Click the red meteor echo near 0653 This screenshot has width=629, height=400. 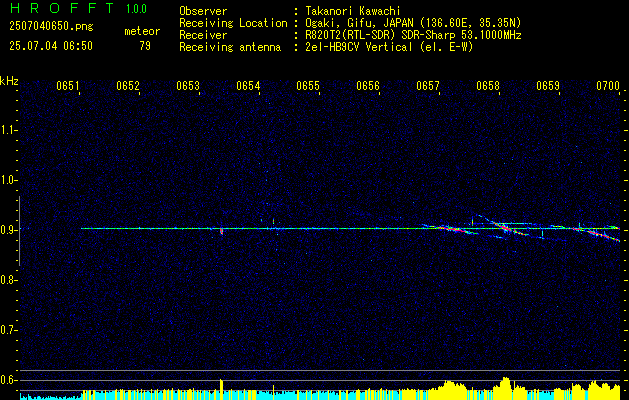221,231
